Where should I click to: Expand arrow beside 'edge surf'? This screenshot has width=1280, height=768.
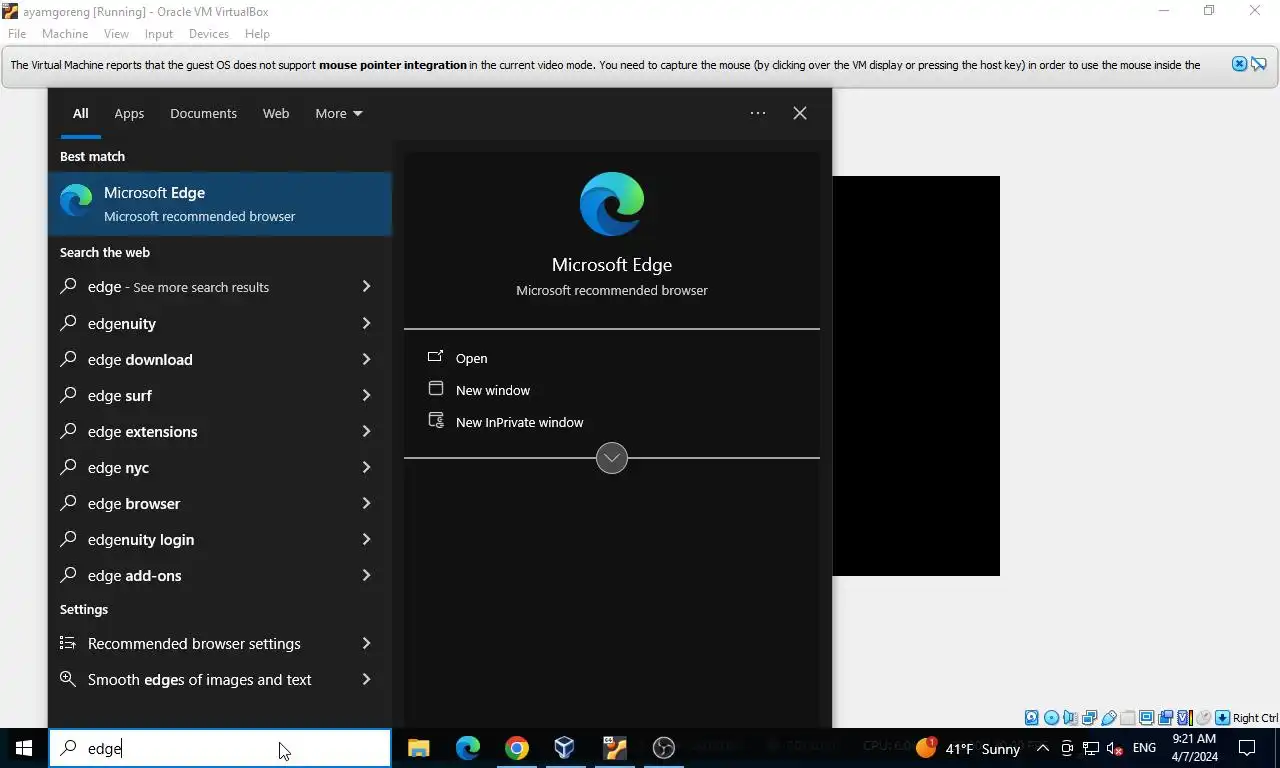[366, 395]
